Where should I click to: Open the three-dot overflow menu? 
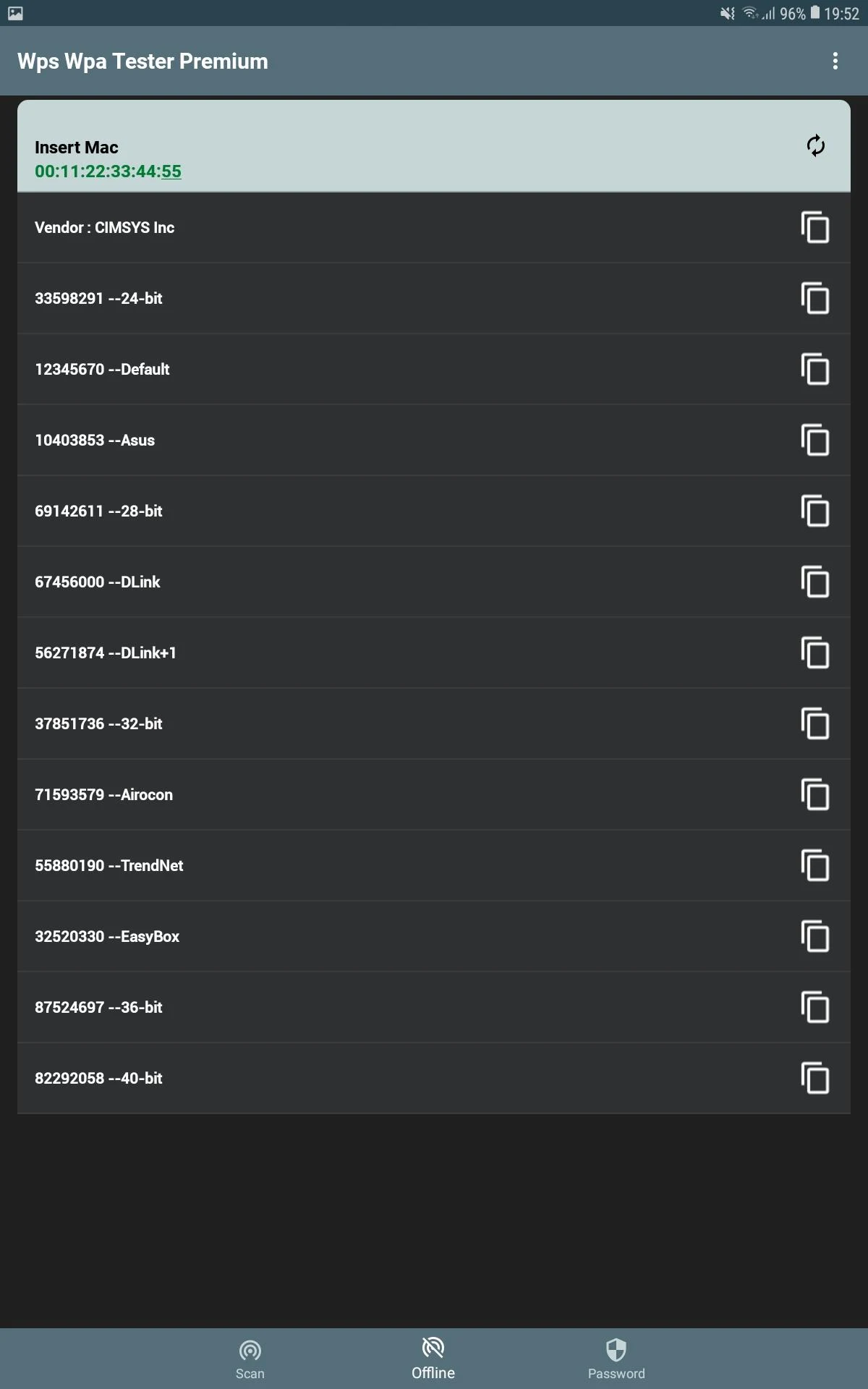pos(835,61)
